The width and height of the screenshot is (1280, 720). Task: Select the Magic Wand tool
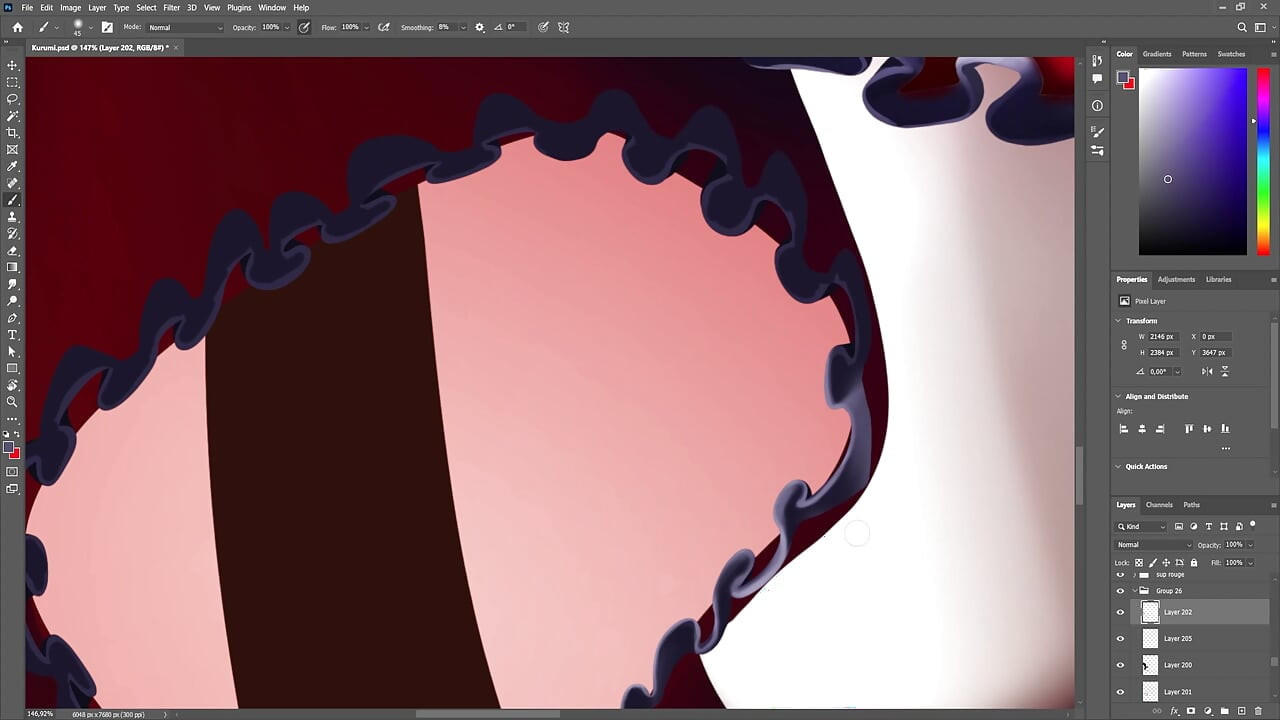pyautogui.click(x=13, y=116)
